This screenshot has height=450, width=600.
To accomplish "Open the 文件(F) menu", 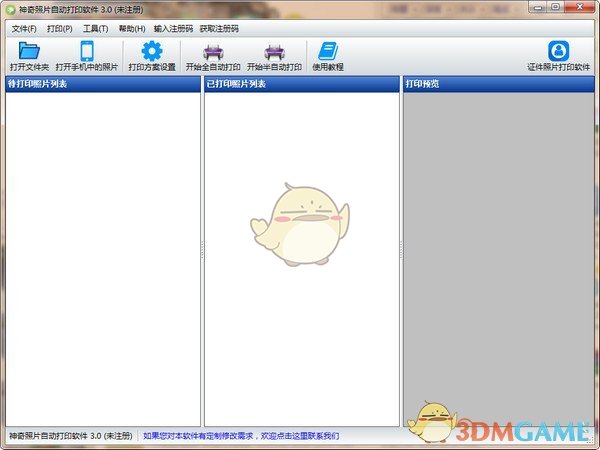I will click(24, 29).
